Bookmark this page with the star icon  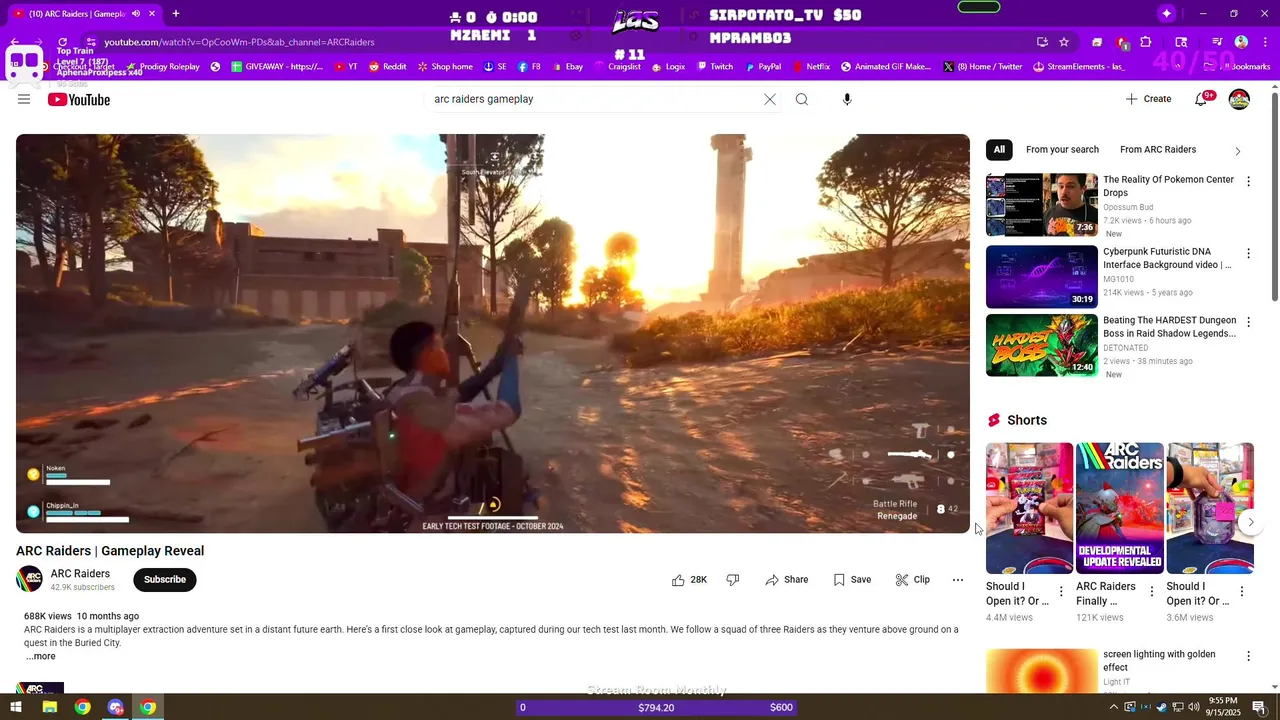(x=1064, y=42)
